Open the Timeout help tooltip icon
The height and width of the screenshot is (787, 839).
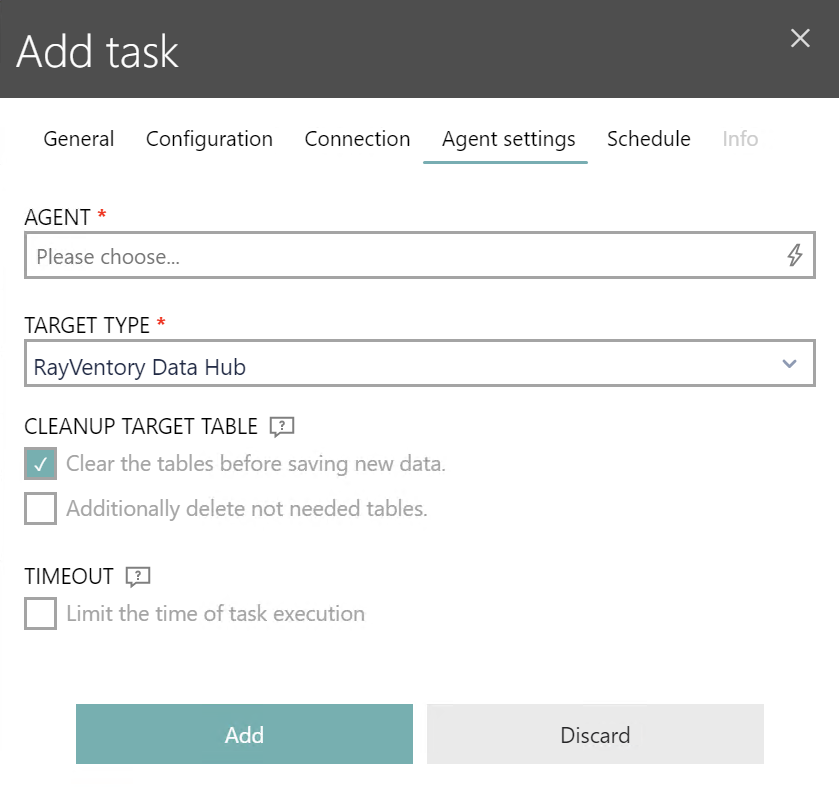click(x=138, y=577)
